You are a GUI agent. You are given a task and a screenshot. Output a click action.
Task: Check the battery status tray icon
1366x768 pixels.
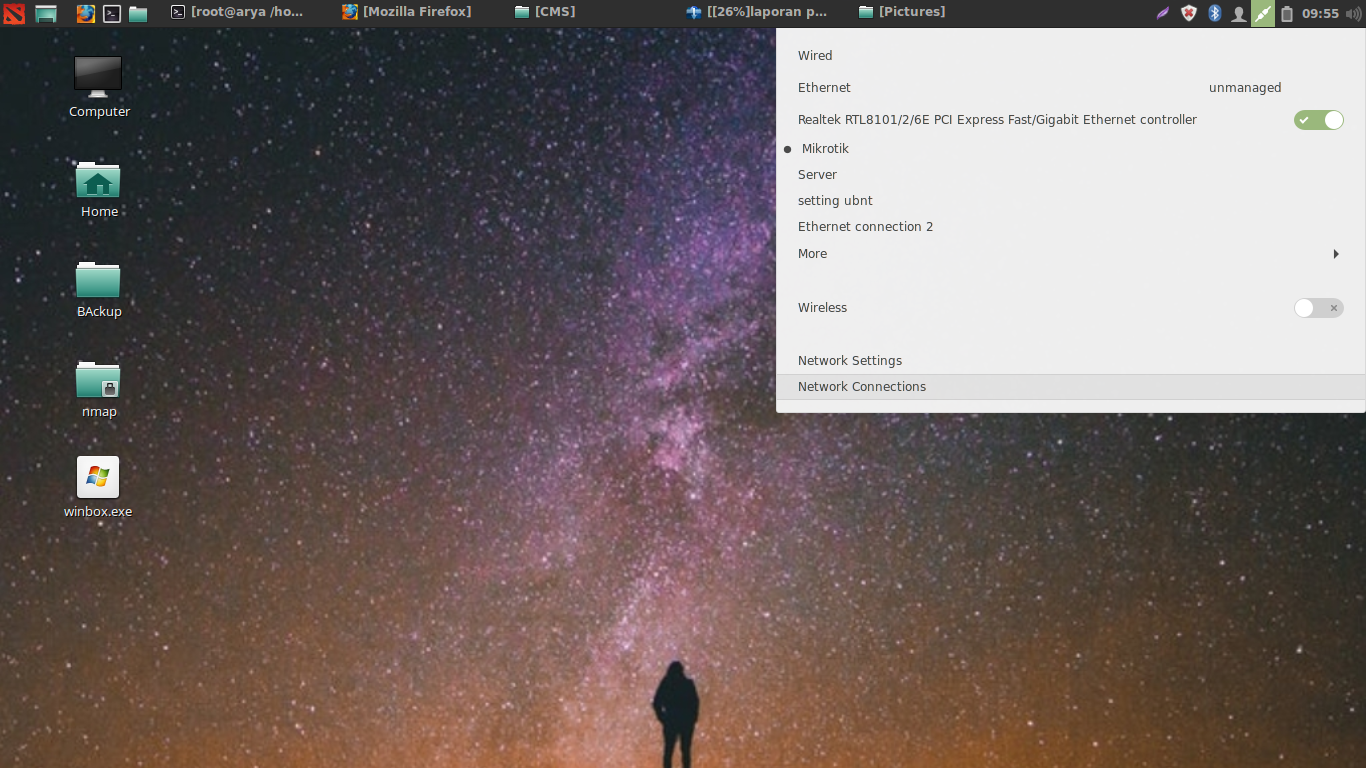tap(1287, 13)
